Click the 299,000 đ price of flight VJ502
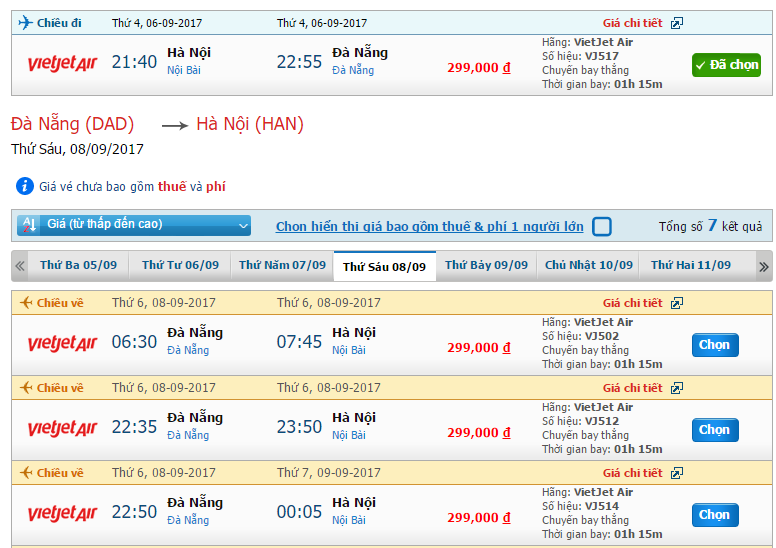 click(x=479, y=348)
